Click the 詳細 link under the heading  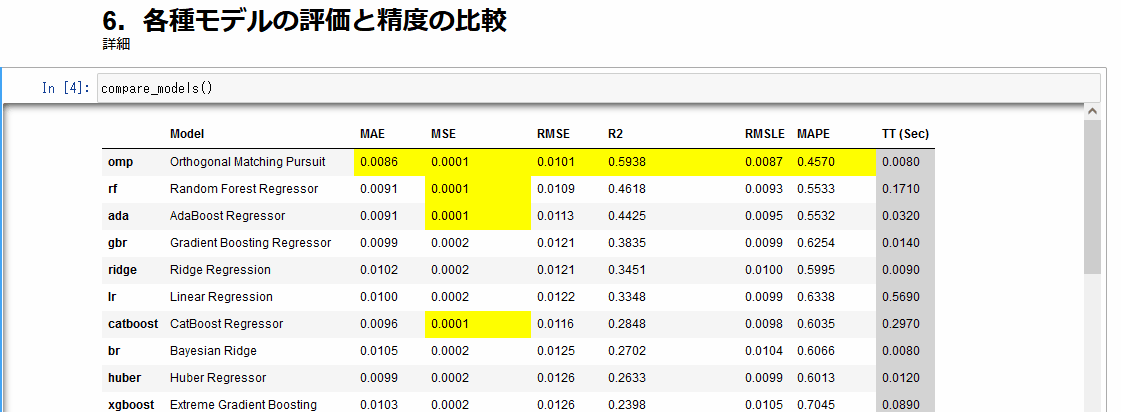(116, 44)
